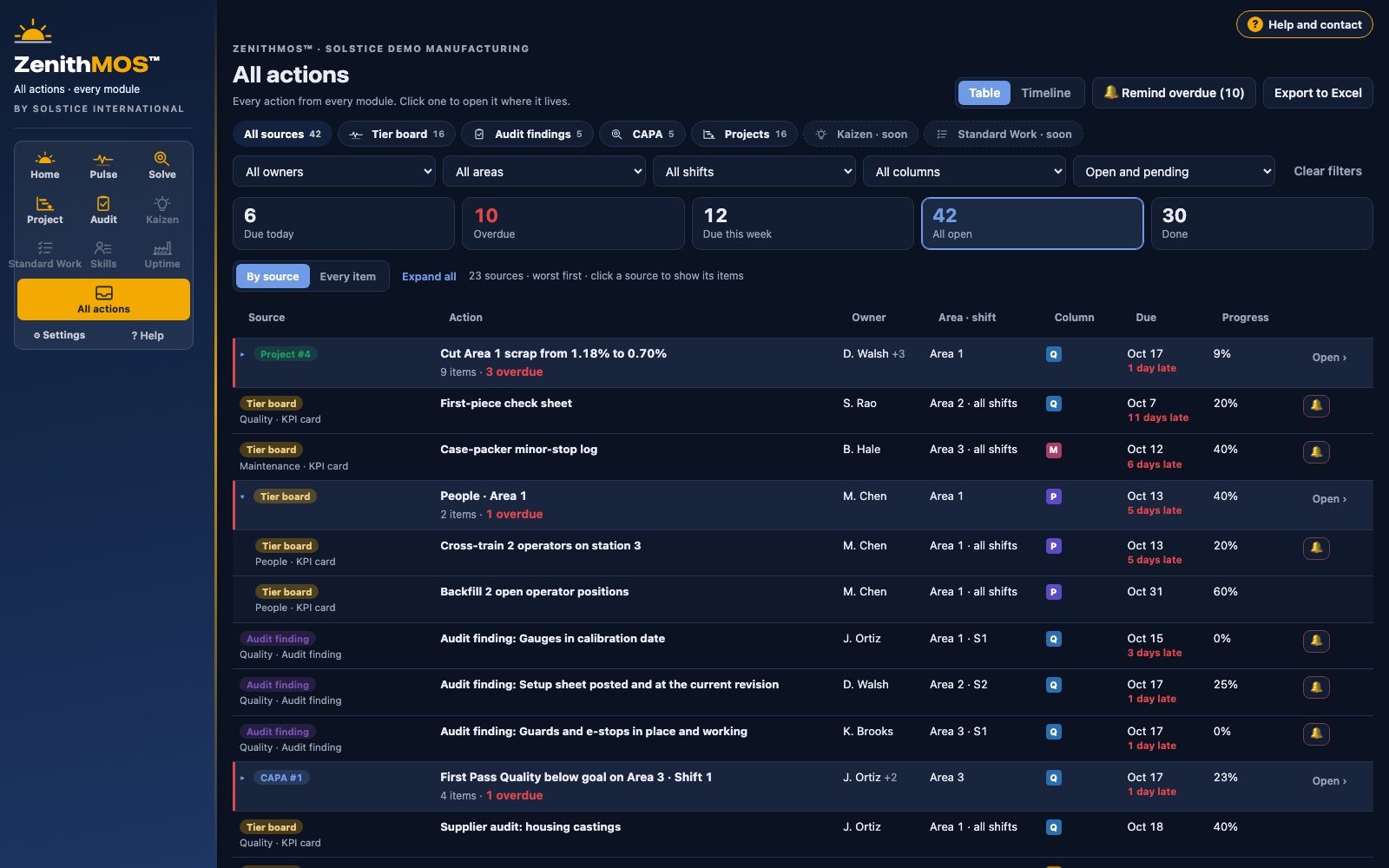The height and width of the screenshot is (868, 1389).
Task: Select the Audit findings 5 source tab
Action: 527,135
